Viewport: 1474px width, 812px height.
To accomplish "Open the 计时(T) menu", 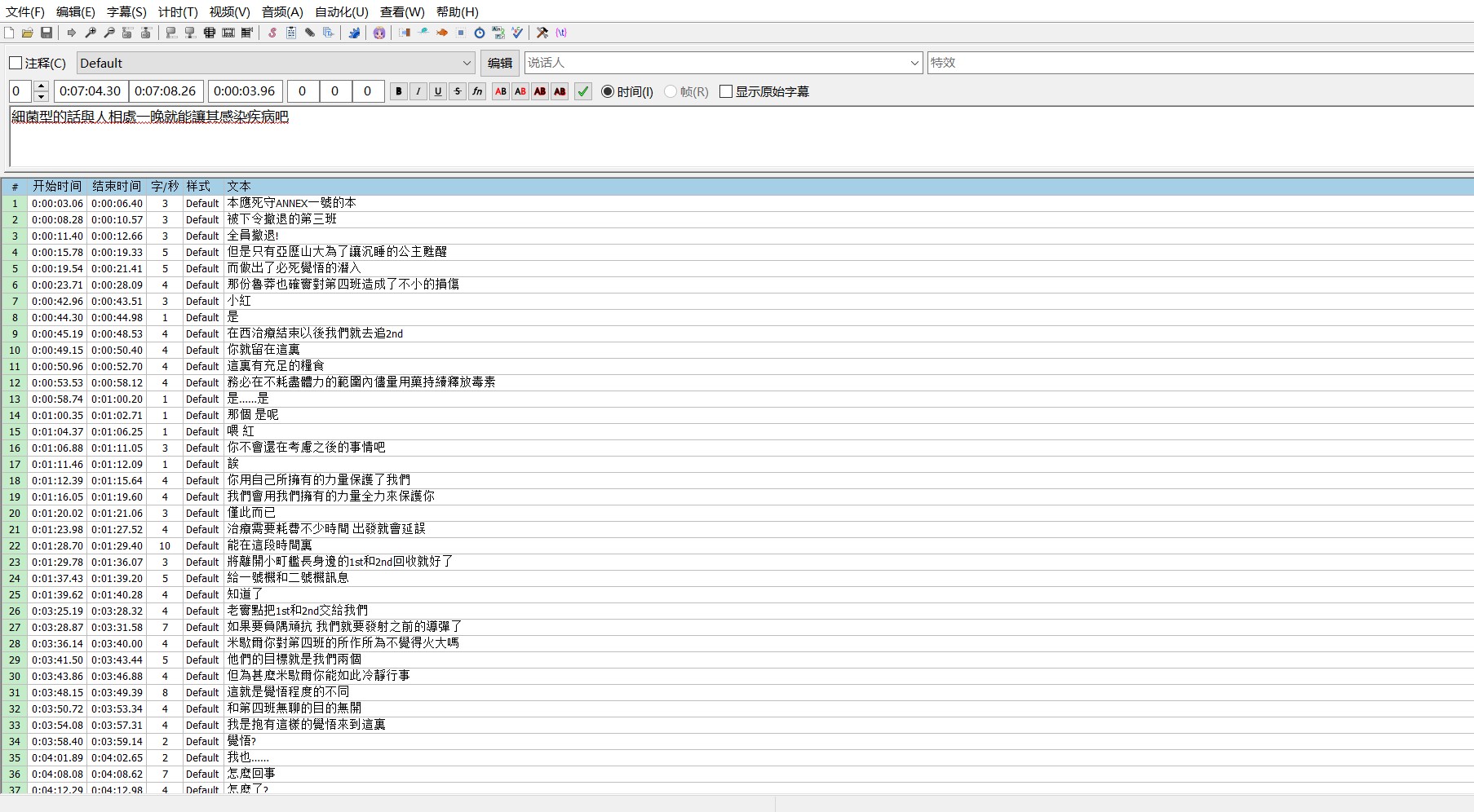I will 178,12.
